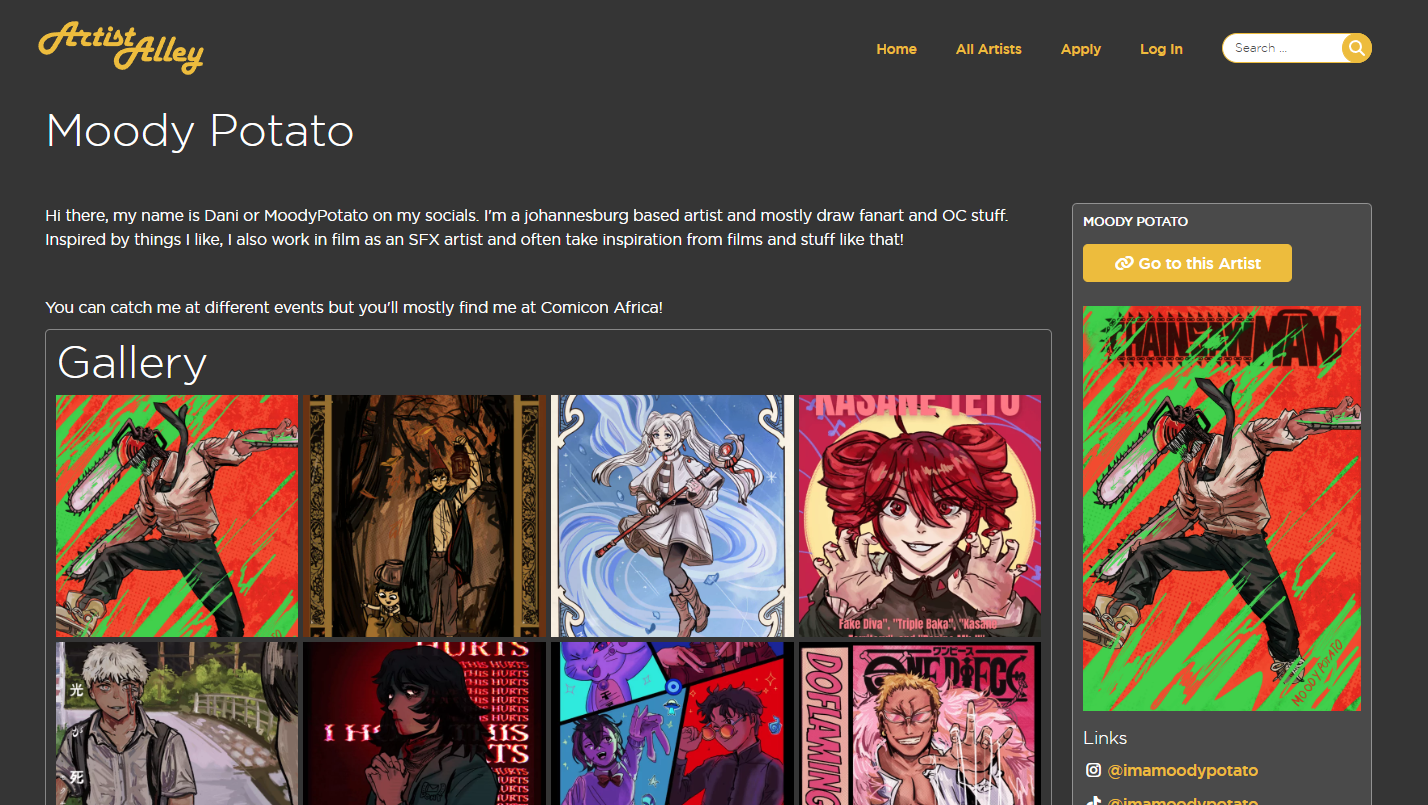Click the Comicon Africa sentence
The height and width of the screenshot is (805, 1428).
(x=354, y=307)
